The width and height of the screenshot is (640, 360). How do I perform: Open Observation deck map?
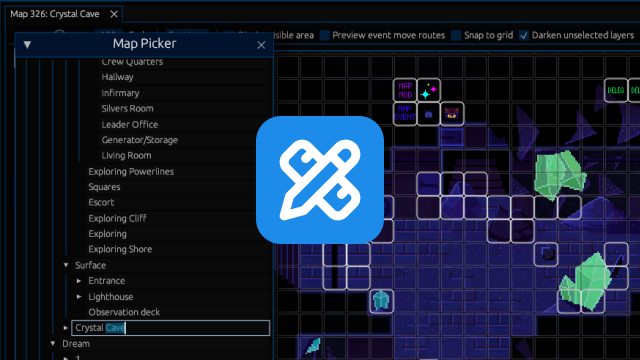124,312
